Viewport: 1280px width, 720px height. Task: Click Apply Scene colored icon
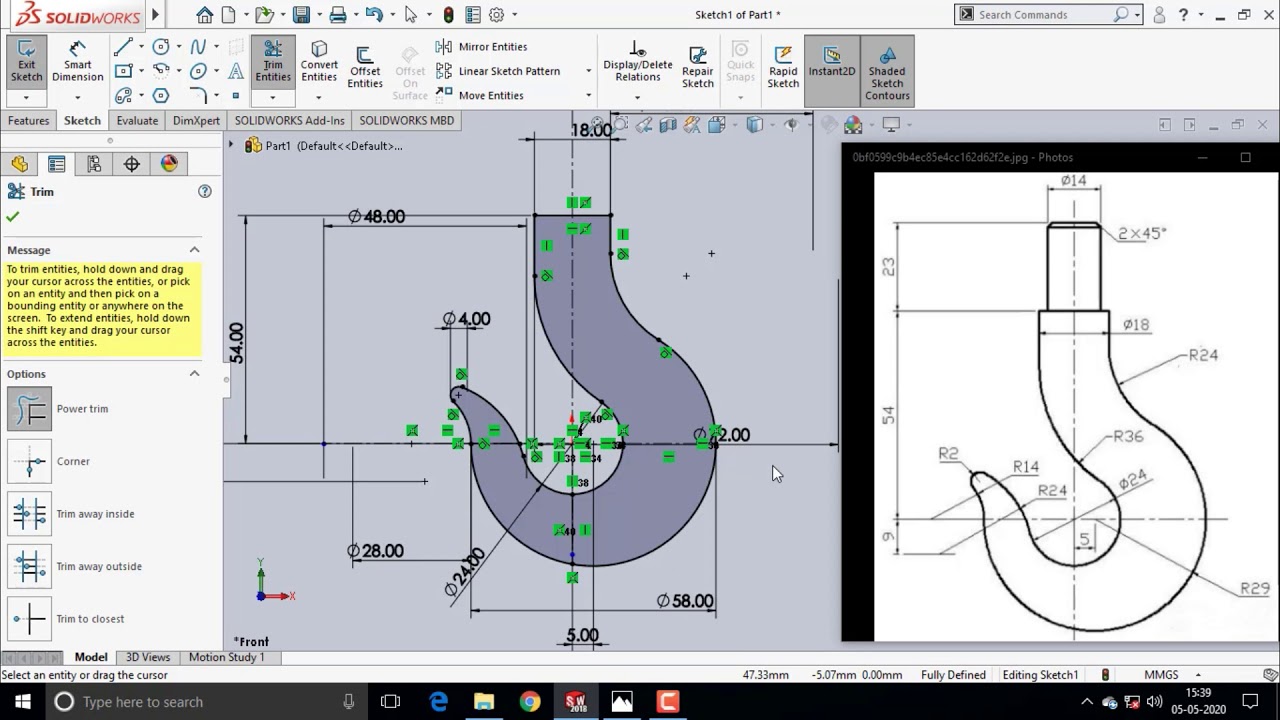click(853, 125)
